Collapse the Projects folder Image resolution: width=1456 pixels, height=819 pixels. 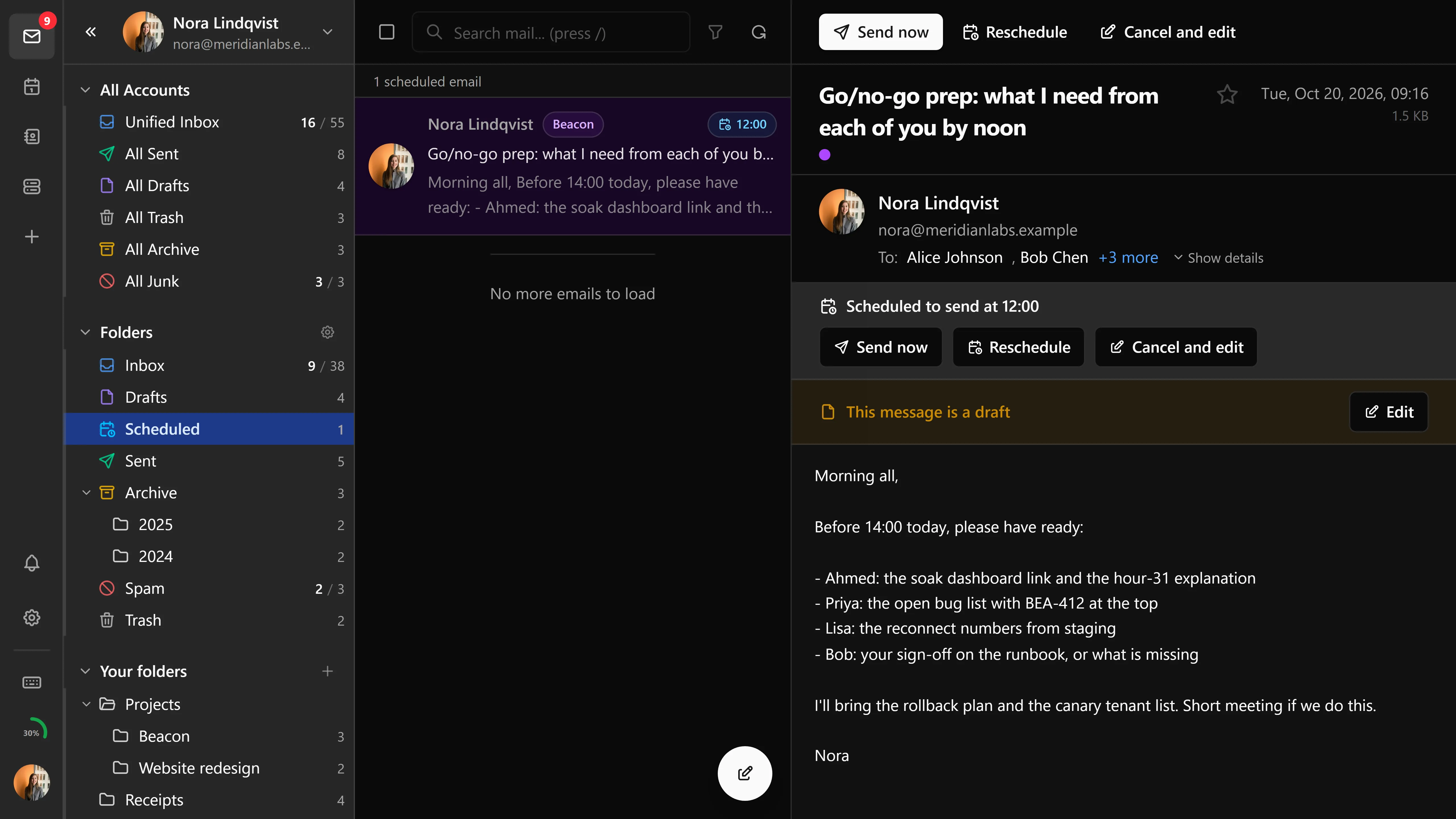tap(86, 704)
